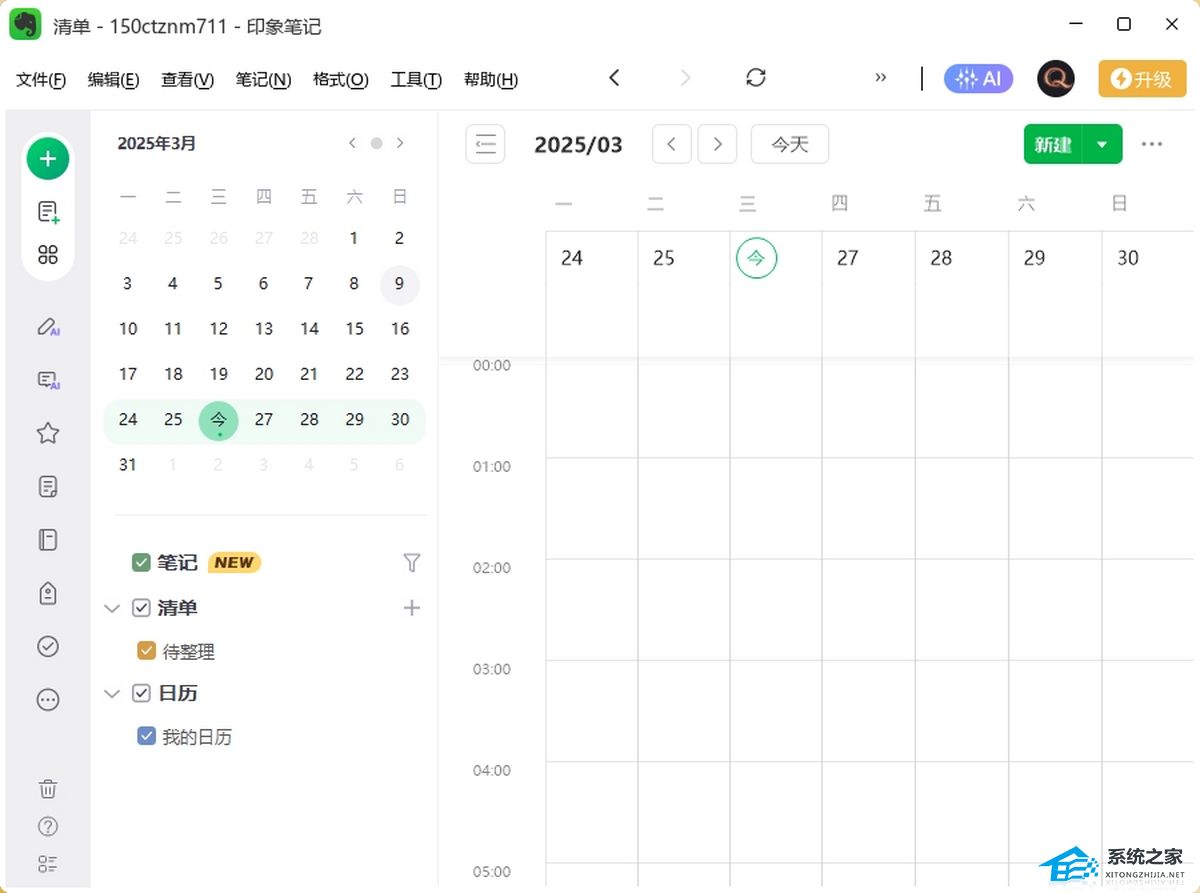Toggle the 笔记 checkbox
Viewport: 1200px width, 893px height.
141,563
